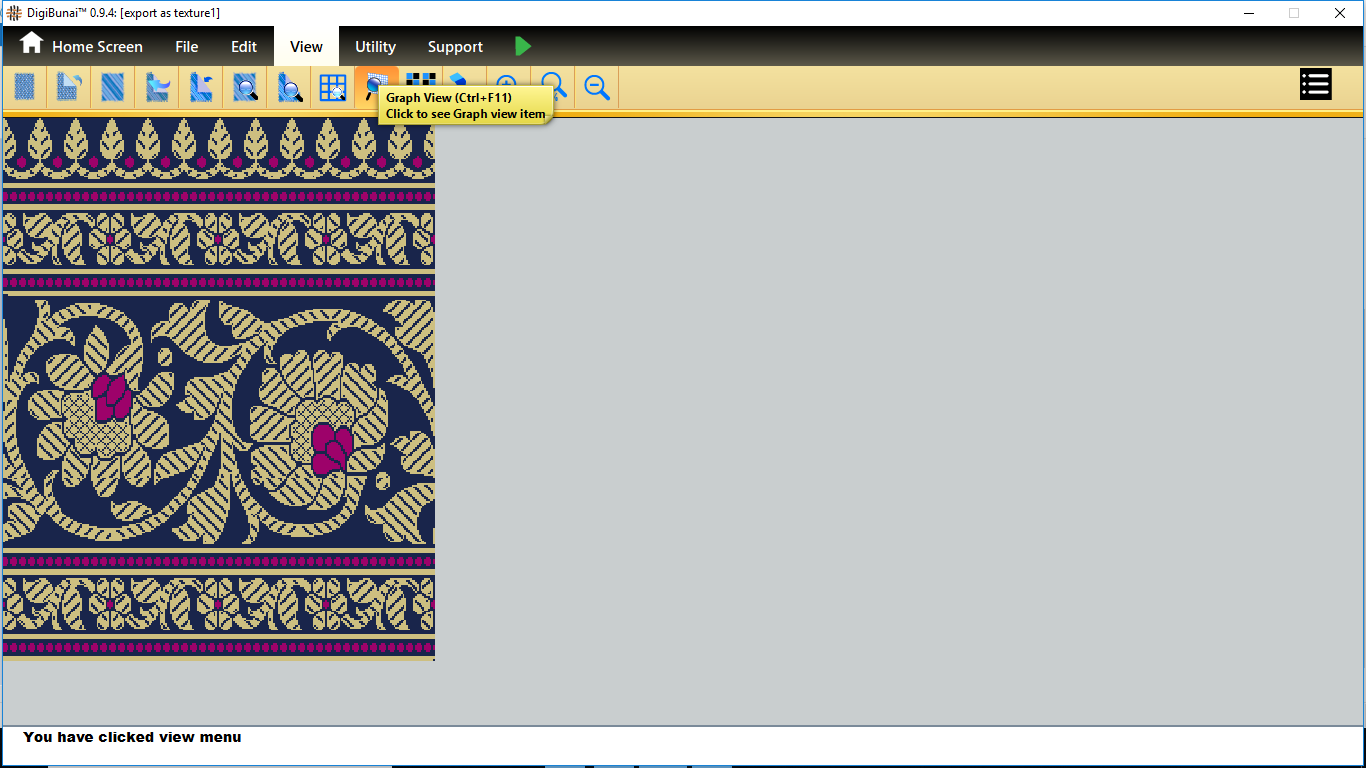The width and height of the screenshot is (1366, 768).
Task: Click the dotted fabric with magnifier icon
Action: tap(245, 88)
